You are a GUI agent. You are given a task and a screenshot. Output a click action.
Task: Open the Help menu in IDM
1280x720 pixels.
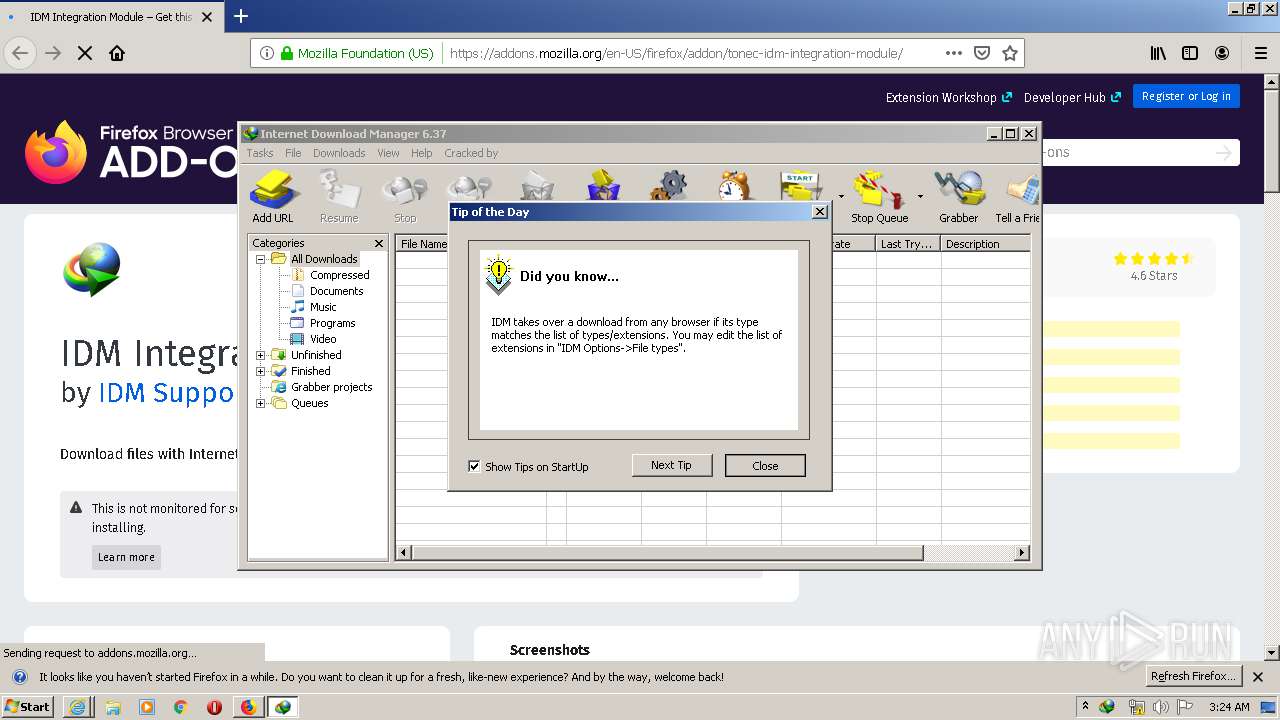422,153
